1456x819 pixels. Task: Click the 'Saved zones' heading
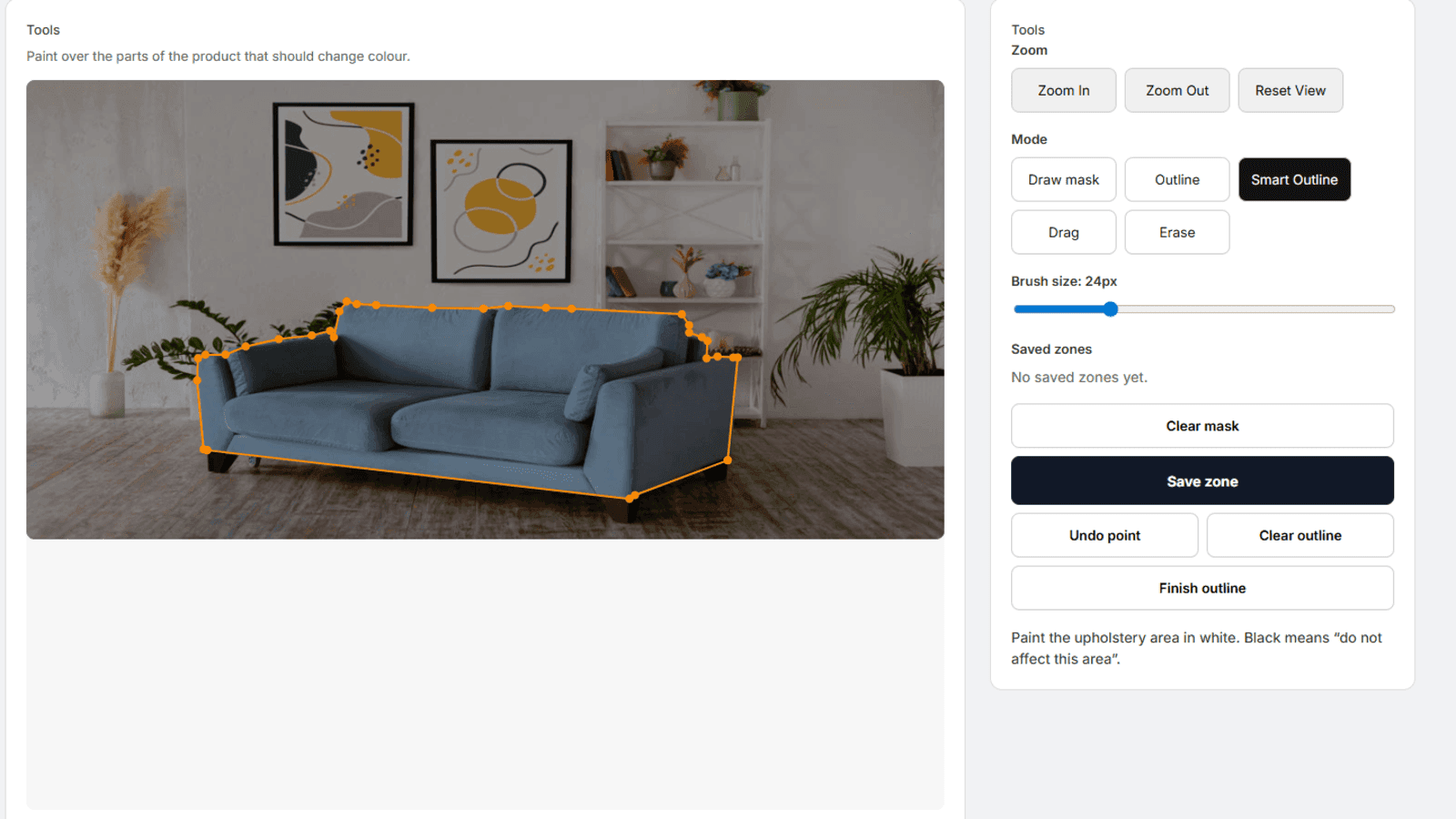click(x=1051, y=349)
